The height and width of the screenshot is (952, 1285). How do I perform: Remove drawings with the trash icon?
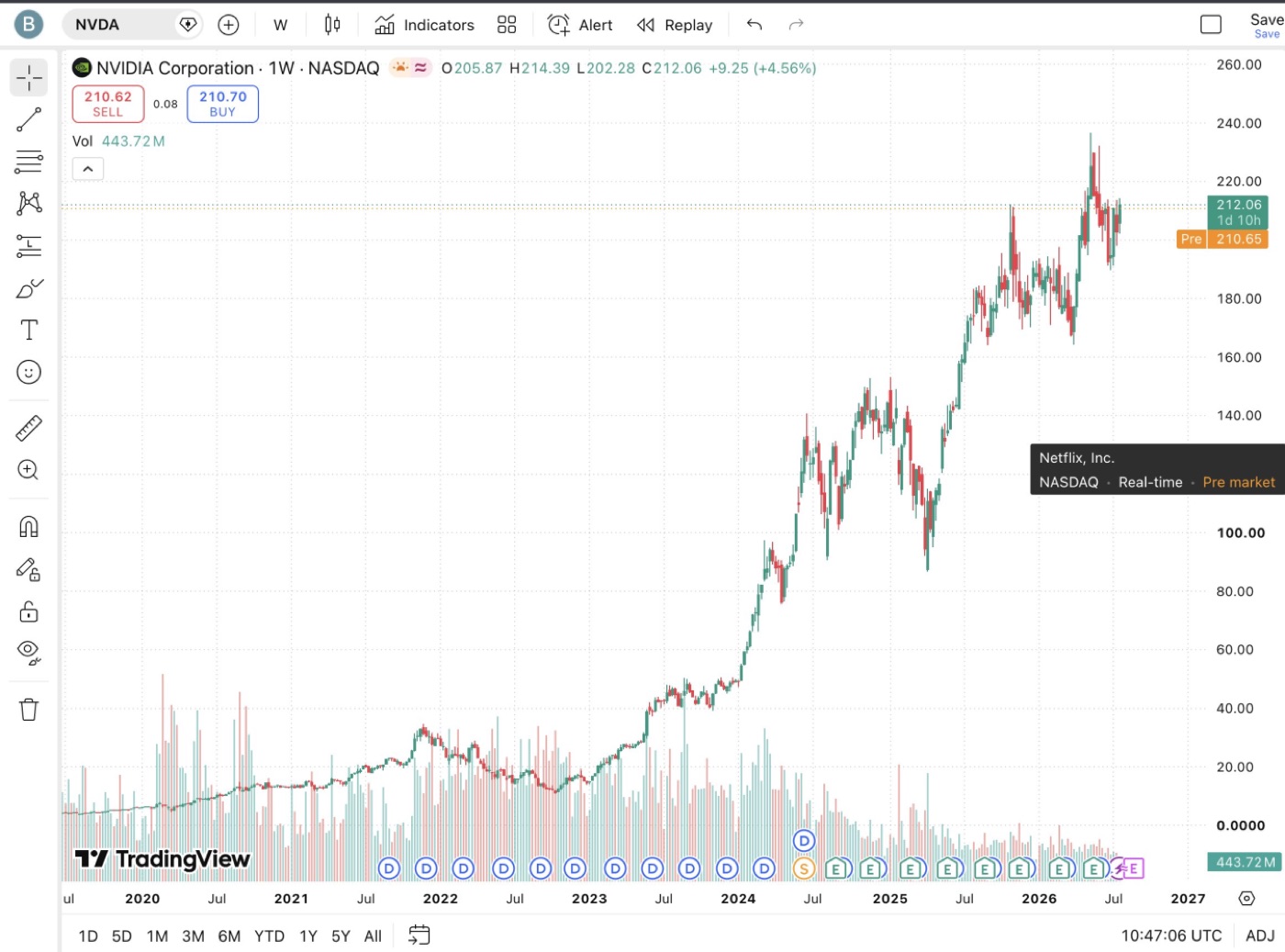click(x=28, y=710)
